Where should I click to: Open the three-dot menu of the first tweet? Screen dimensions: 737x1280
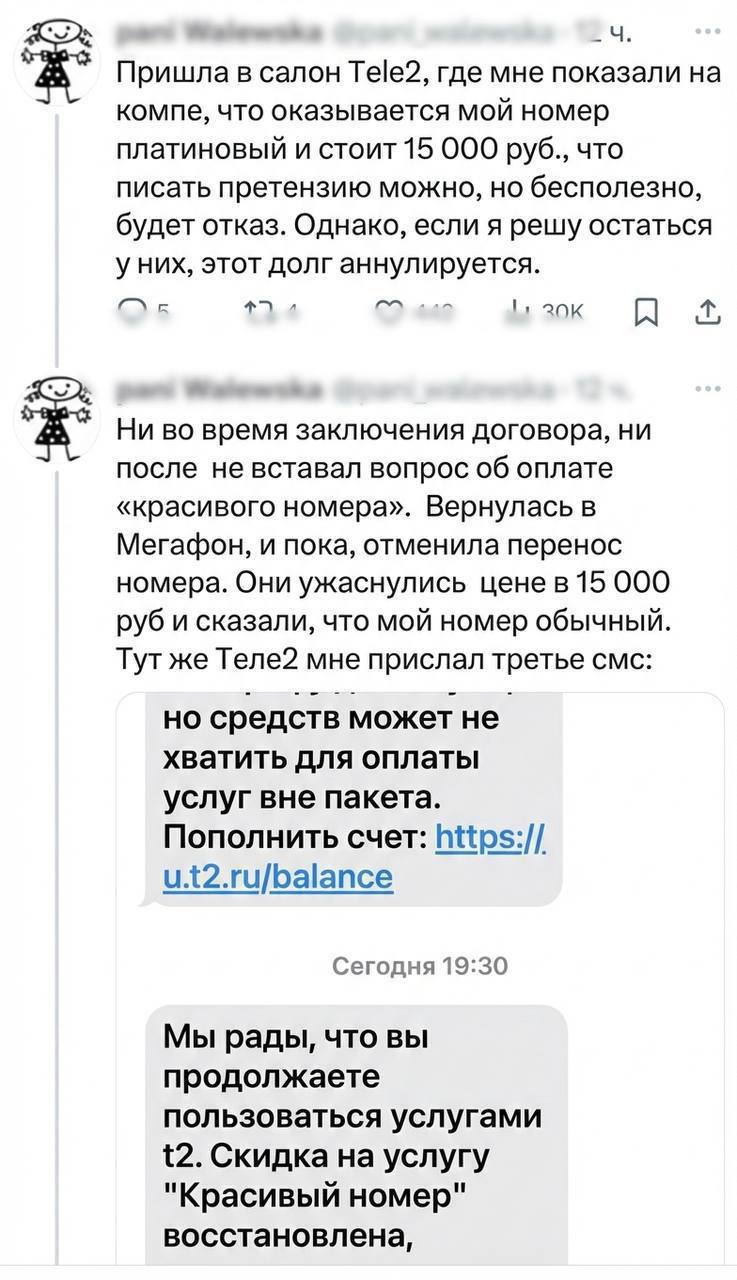[706, 30]
